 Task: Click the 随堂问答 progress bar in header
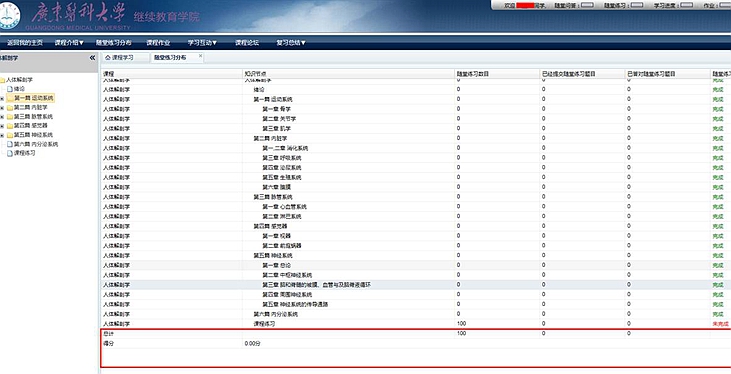[x=587, y=5]
